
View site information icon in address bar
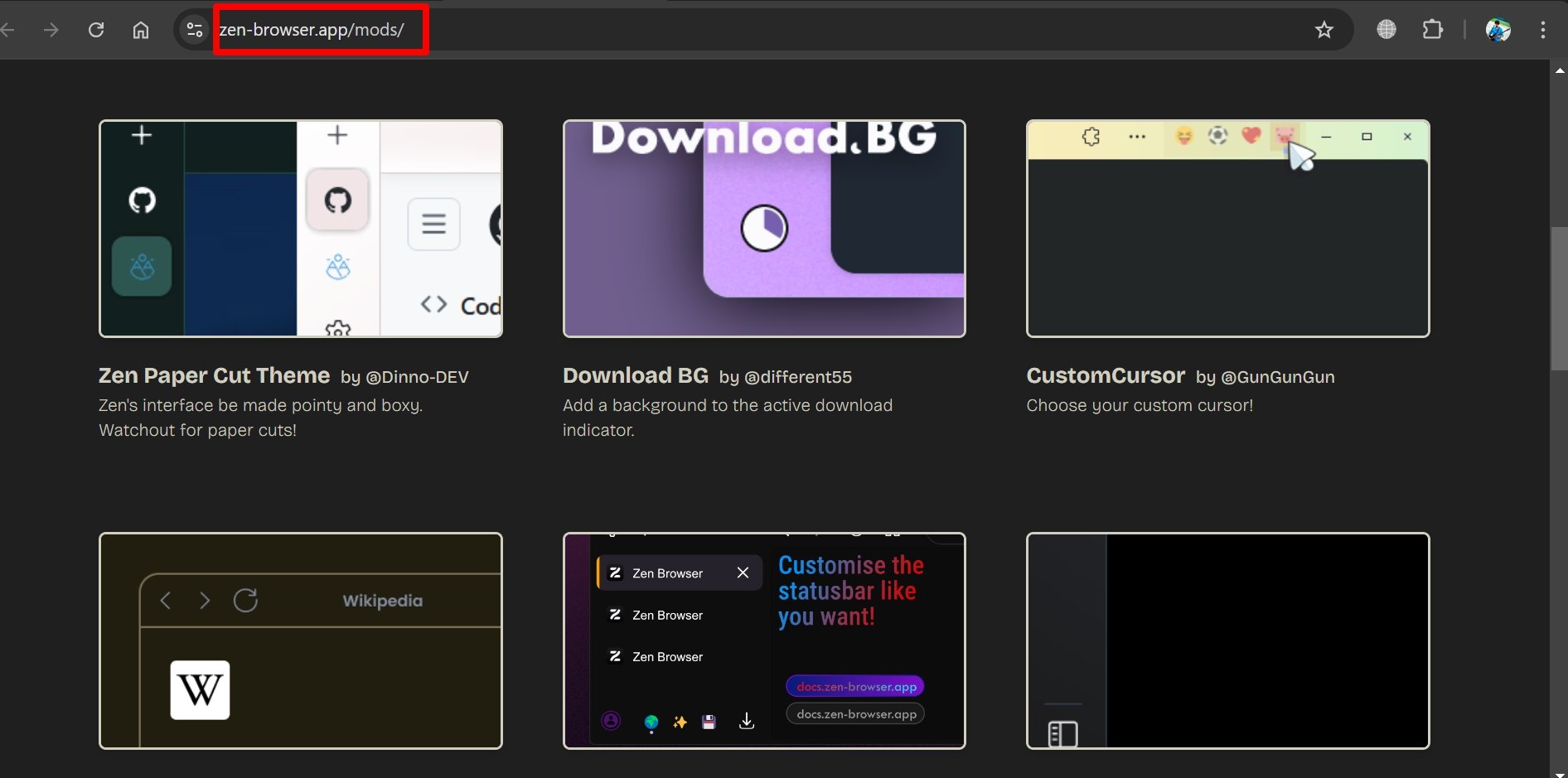[195, 30]
